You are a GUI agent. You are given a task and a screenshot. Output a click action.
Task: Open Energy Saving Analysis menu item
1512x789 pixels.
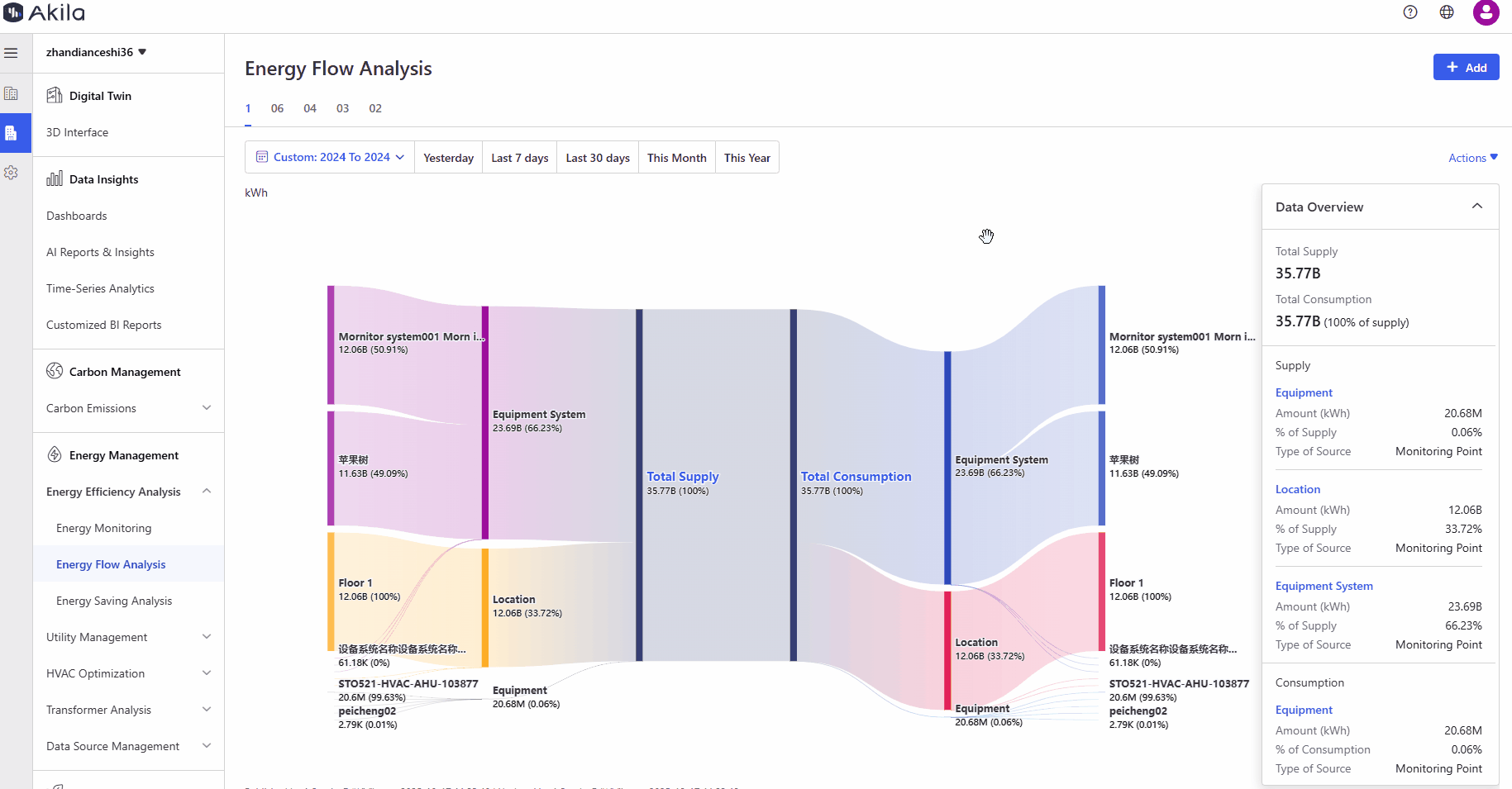(114, 601)
